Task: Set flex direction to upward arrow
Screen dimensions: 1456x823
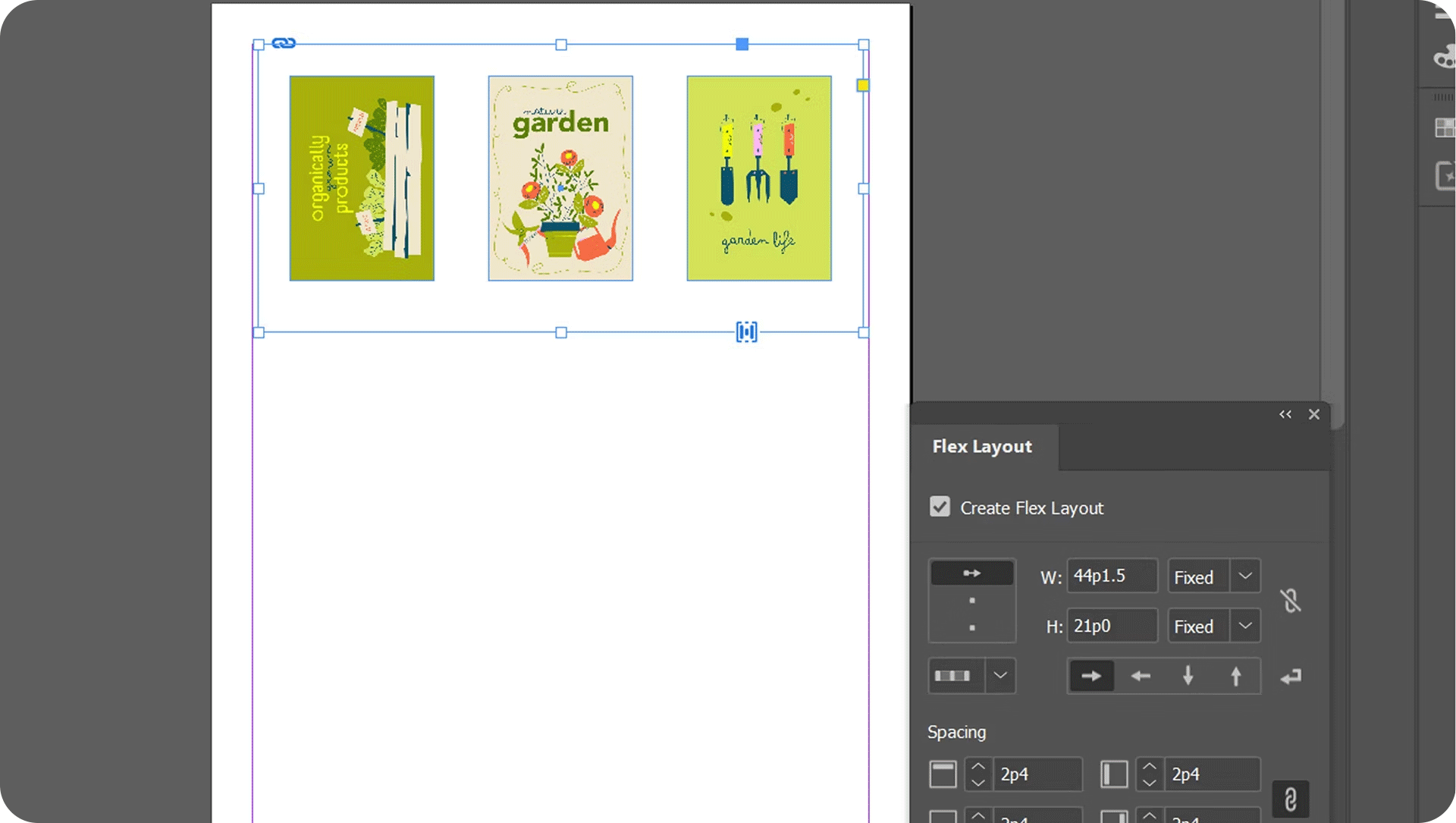Action: [1237, 676]
